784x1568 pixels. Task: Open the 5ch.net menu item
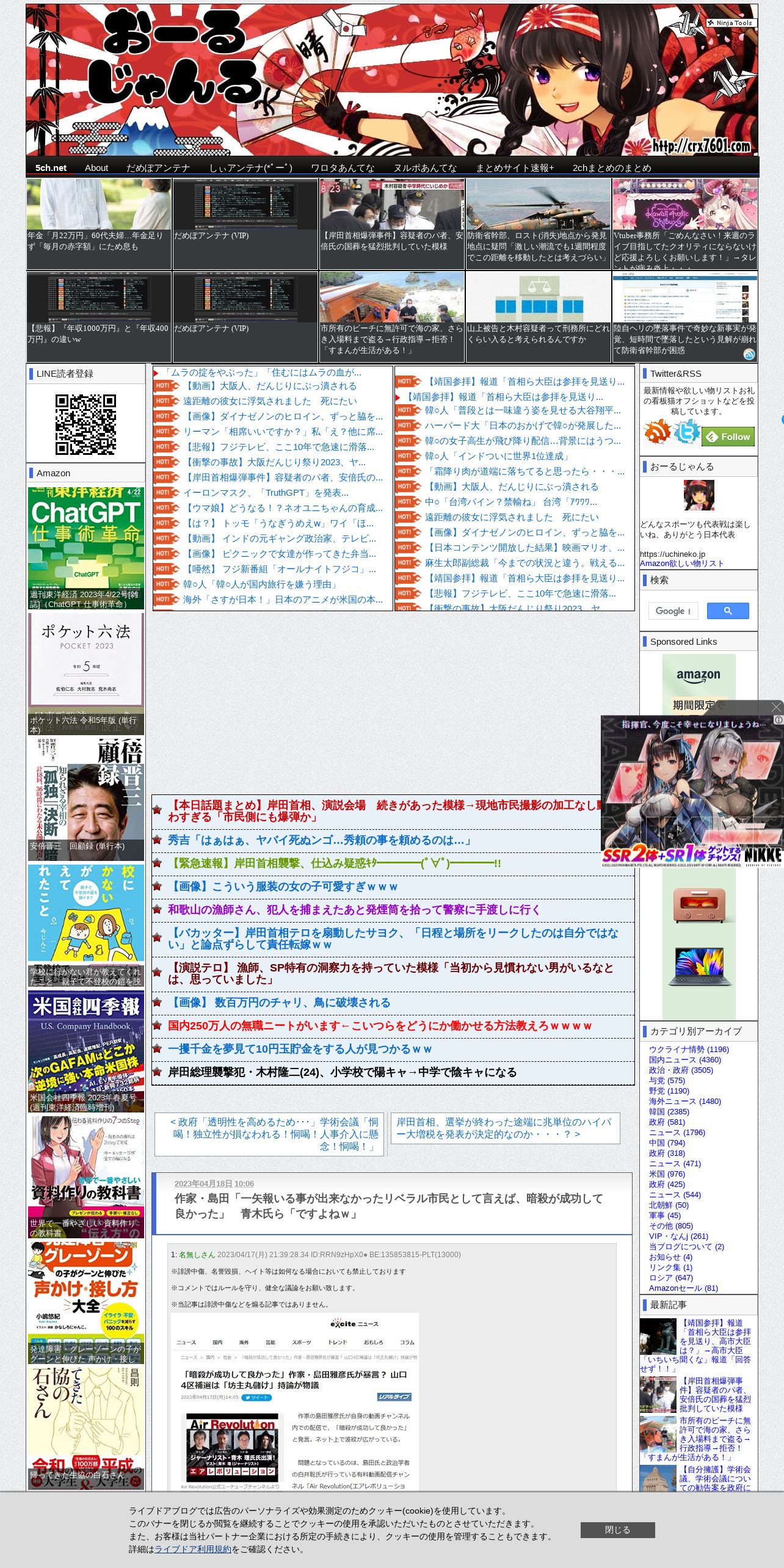coord(51,168)
